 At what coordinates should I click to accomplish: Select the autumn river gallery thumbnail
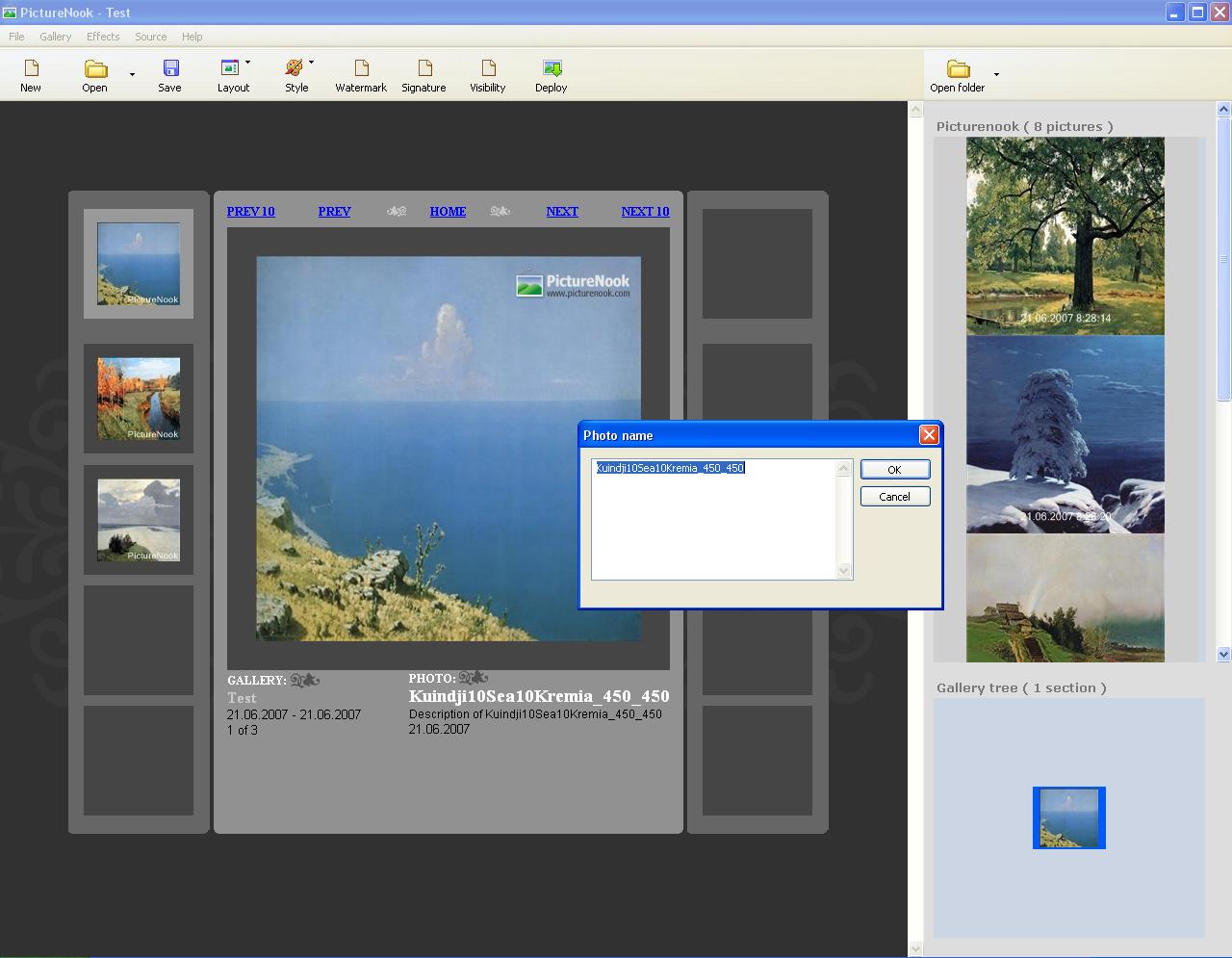139,399
